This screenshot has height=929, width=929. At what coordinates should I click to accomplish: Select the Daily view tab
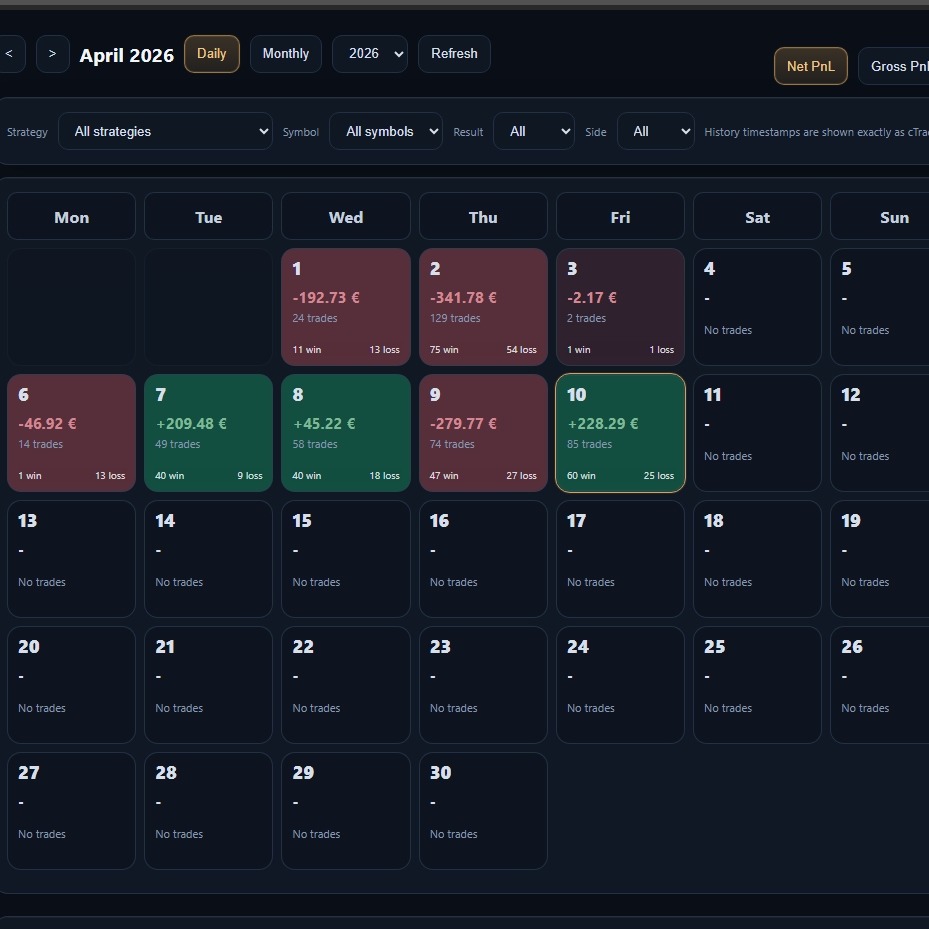click(x=211, y=54)
